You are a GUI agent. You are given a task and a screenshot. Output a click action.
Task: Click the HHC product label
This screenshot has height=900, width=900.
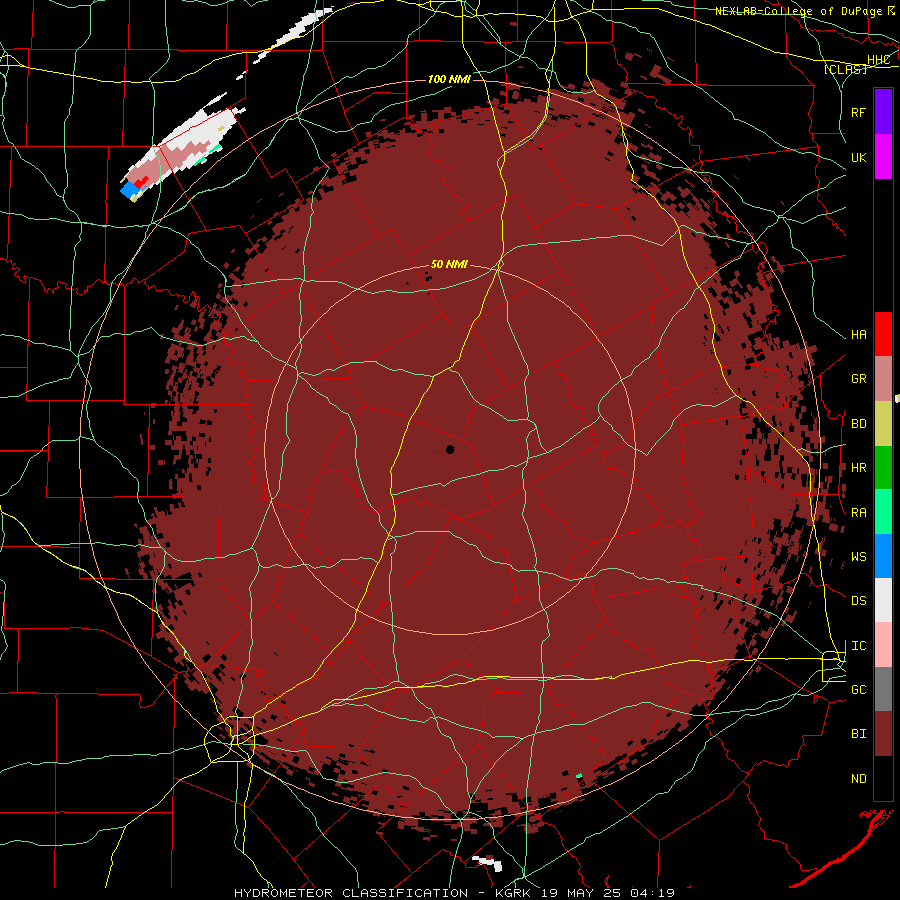tap(878, 60)
